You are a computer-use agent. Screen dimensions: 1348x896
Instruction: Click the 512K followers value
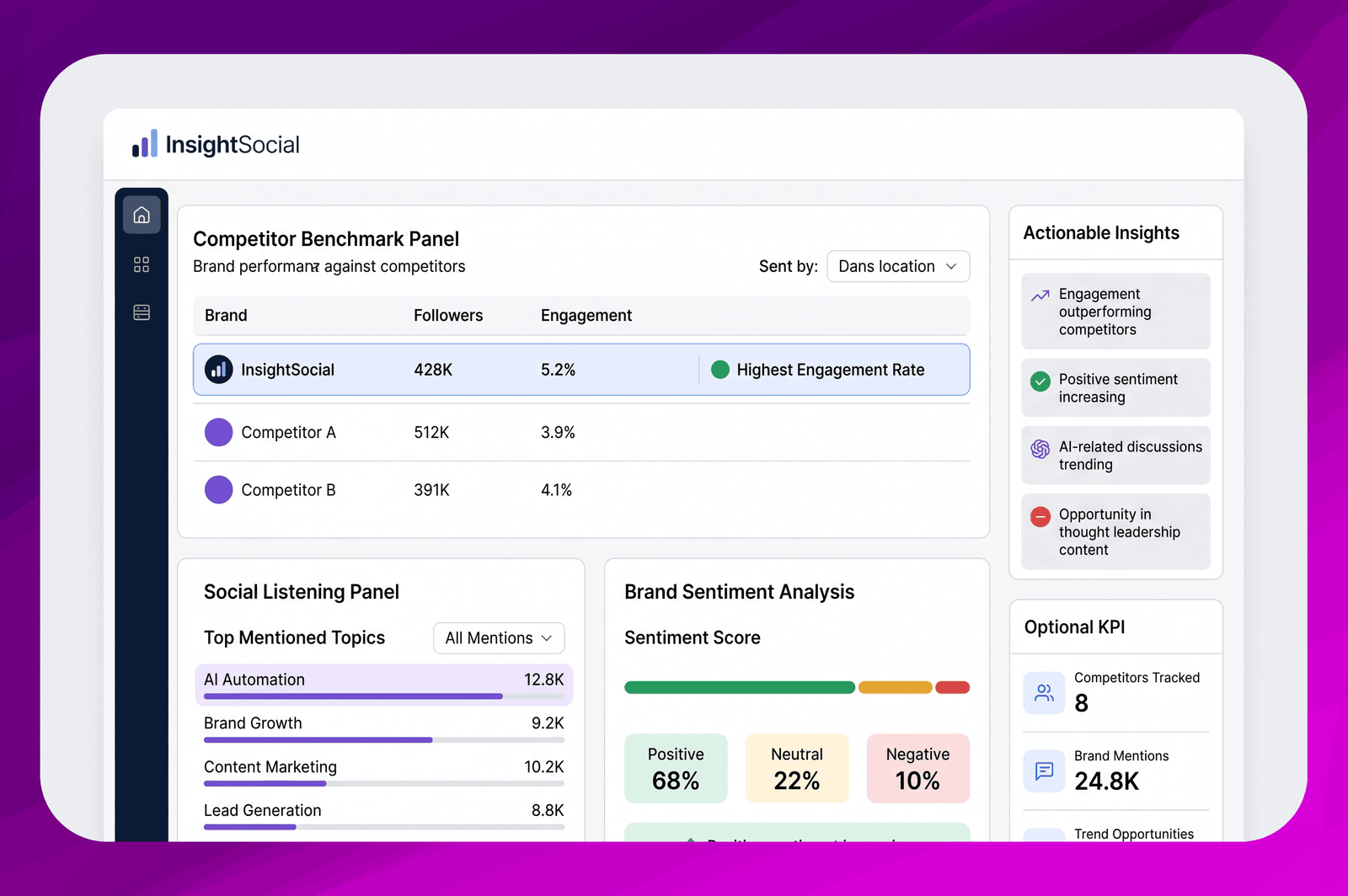click(431, 432)
